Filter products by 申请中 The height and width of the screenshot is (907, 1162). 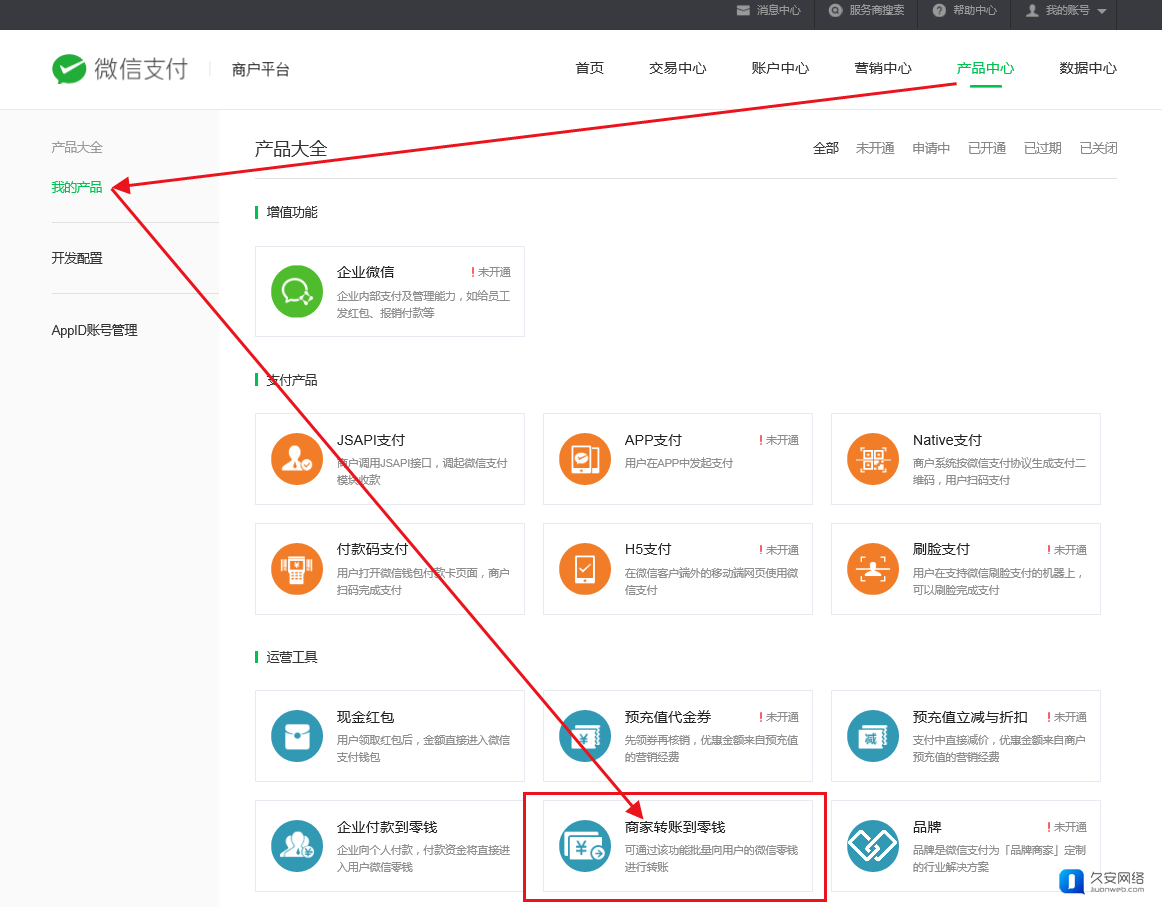click(931, 148)
